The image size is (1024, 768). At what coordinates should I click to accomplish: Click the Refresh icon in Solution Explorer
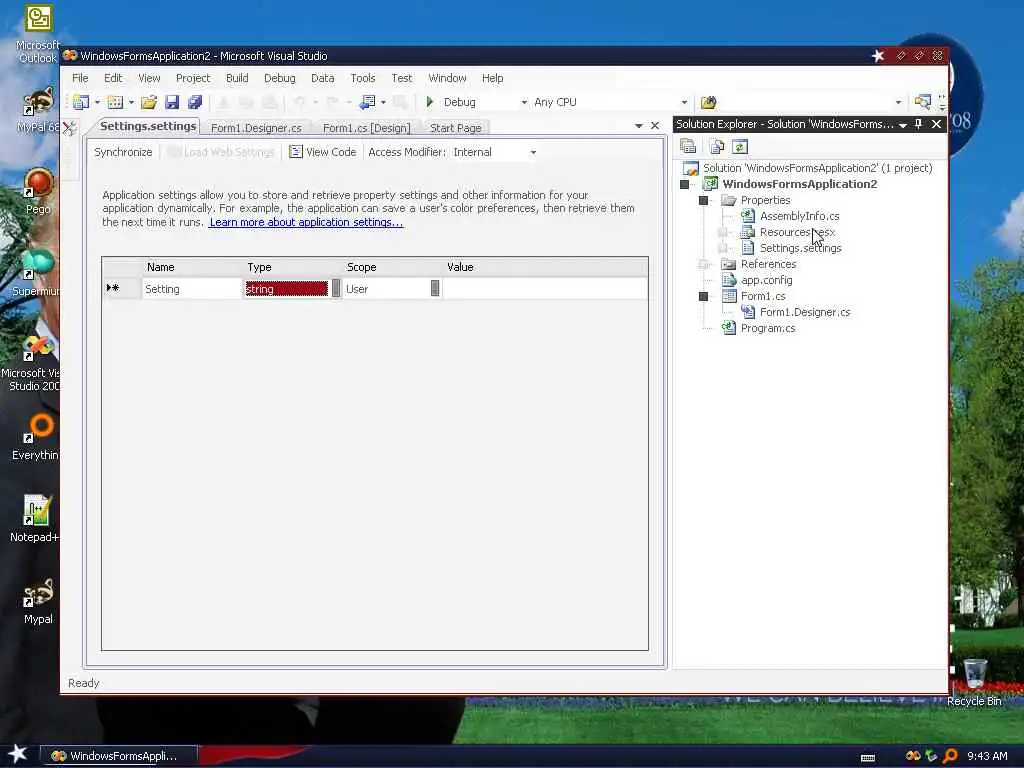(x=739, y=146)
